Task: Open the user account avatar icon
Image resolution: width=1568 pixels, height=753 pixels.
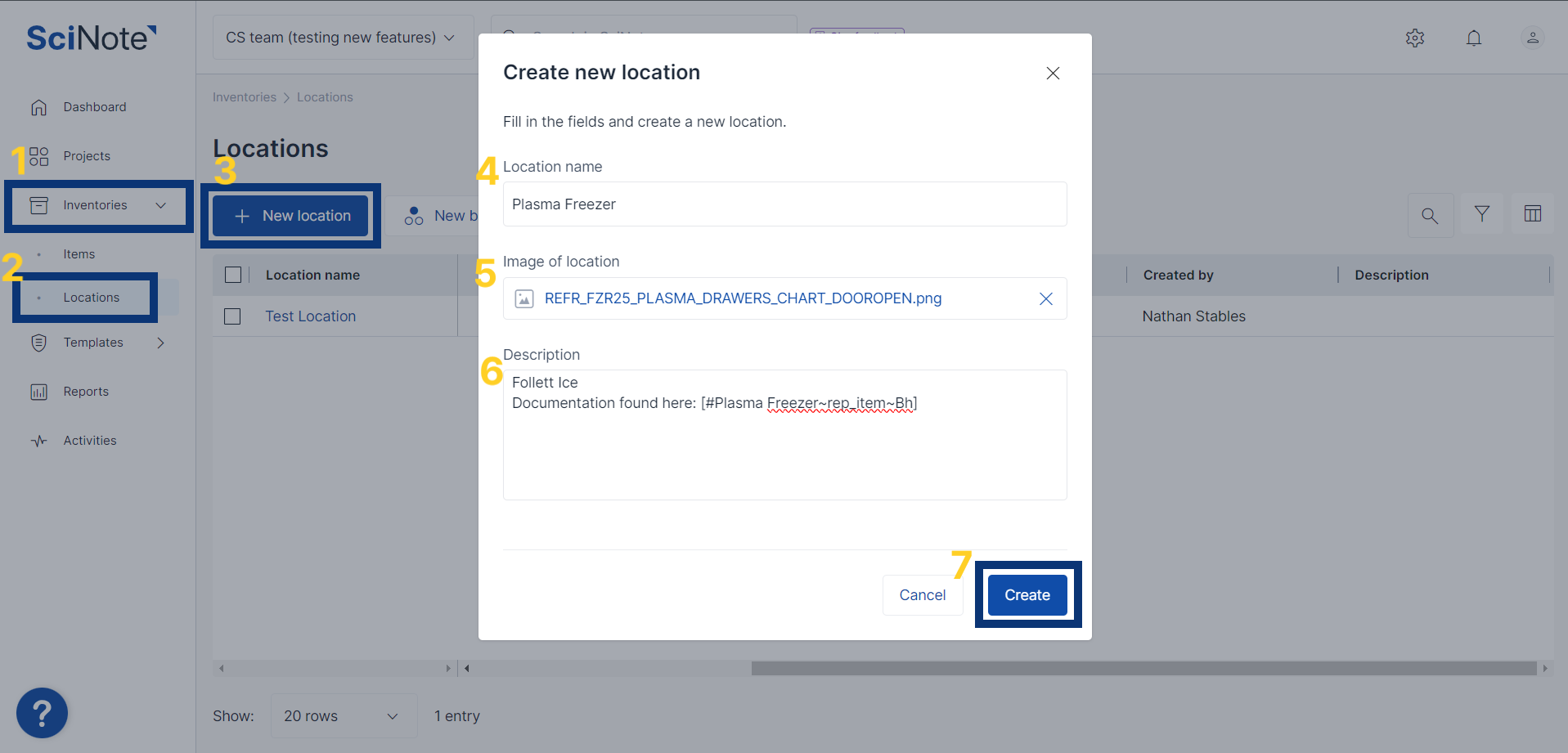Action: pos(1532,38)
